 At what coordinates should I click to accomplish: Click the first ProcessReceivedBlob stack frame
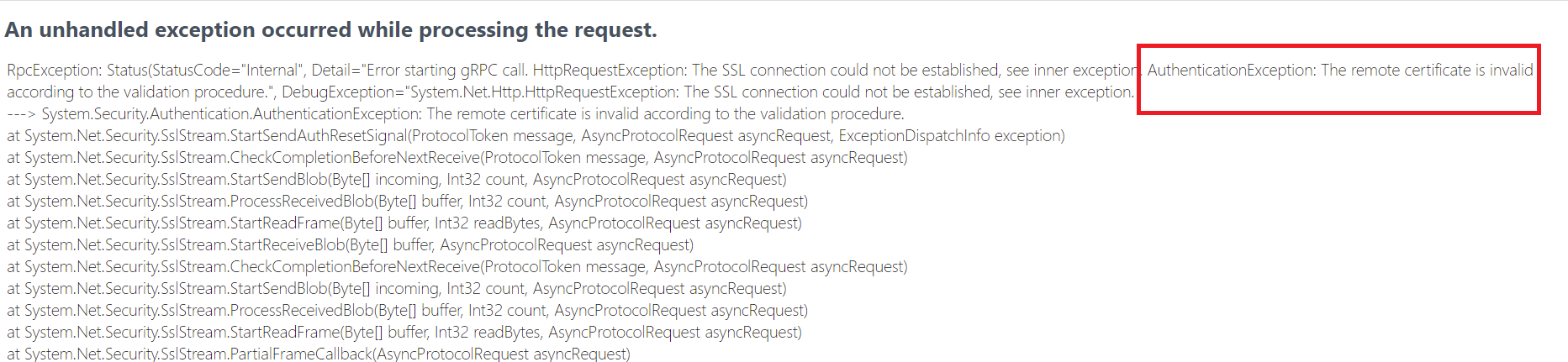point(407,202)
